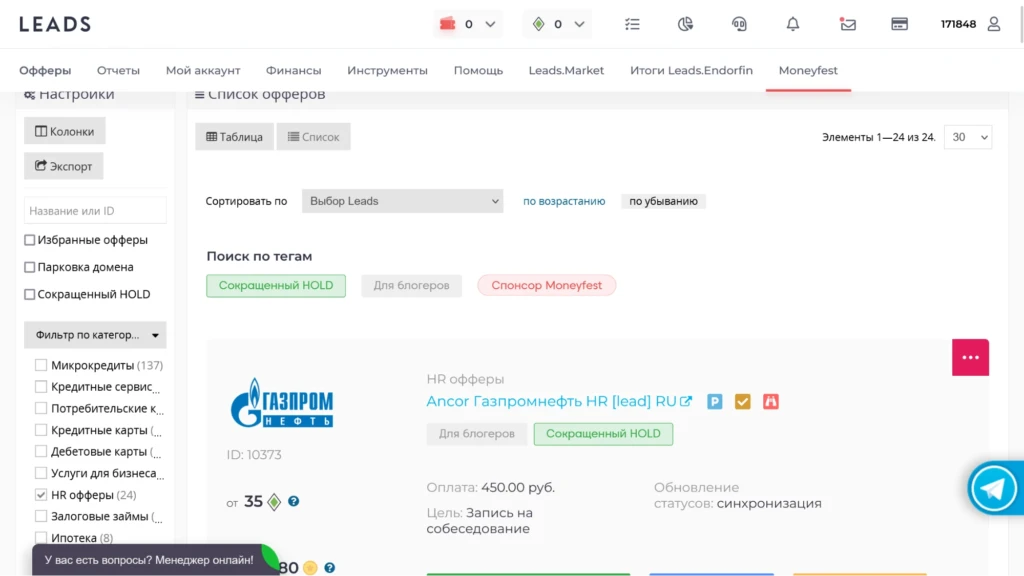Check the Потребительские category checkbox
This screenshot has width=1024, height=576.
click(41, 408)
